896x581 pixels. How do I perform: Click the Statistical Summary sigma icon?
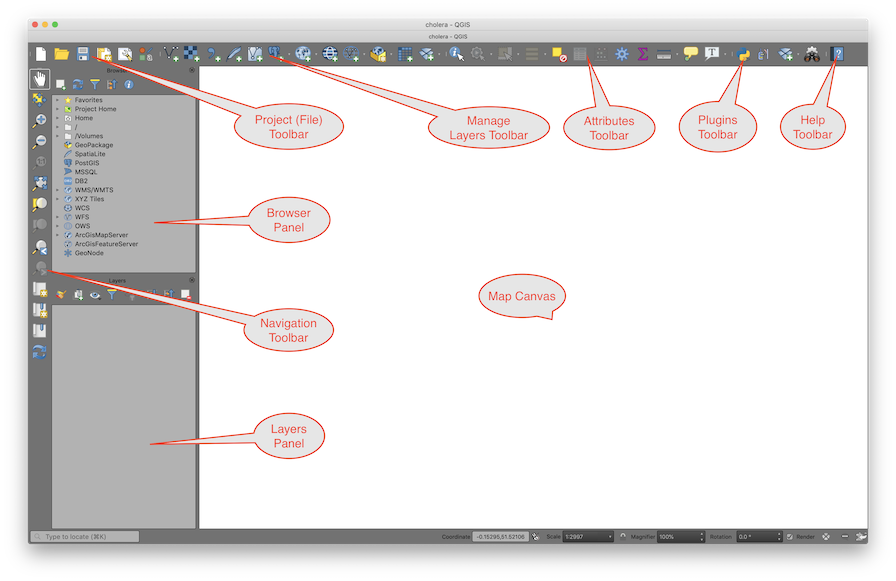click(643, 54)
